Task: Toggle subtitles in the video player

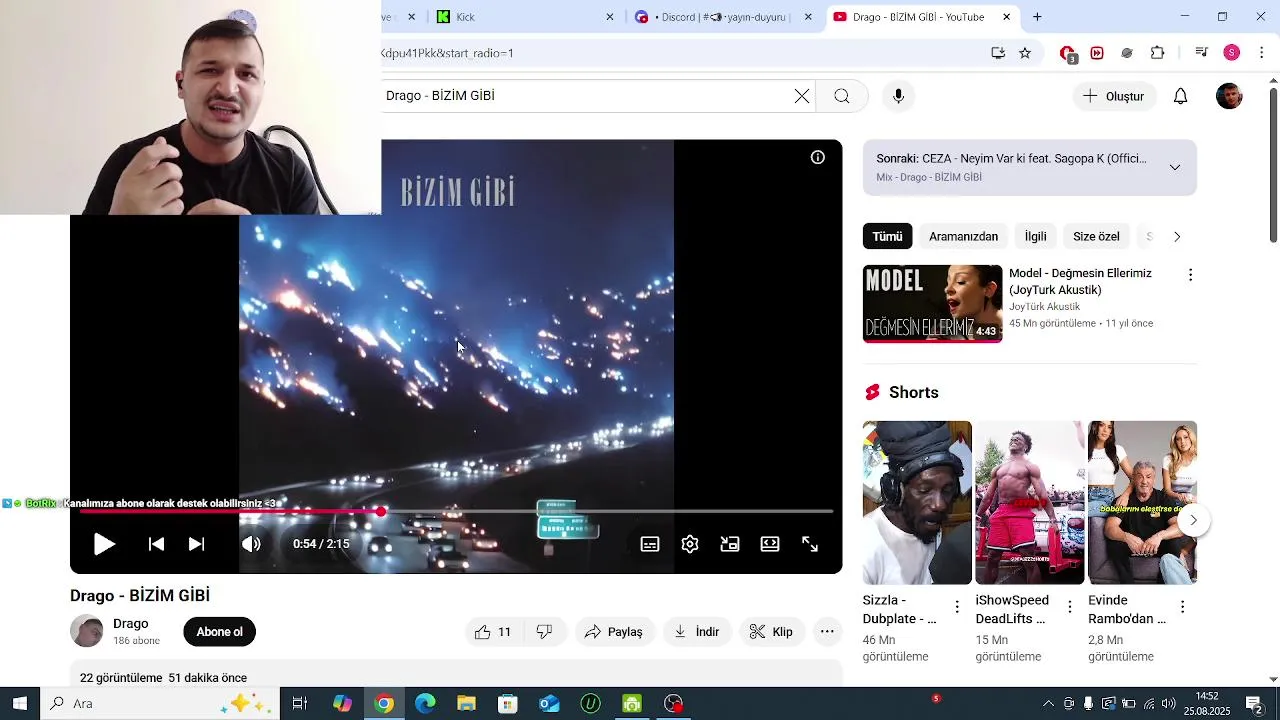Action: click(650, 544)
